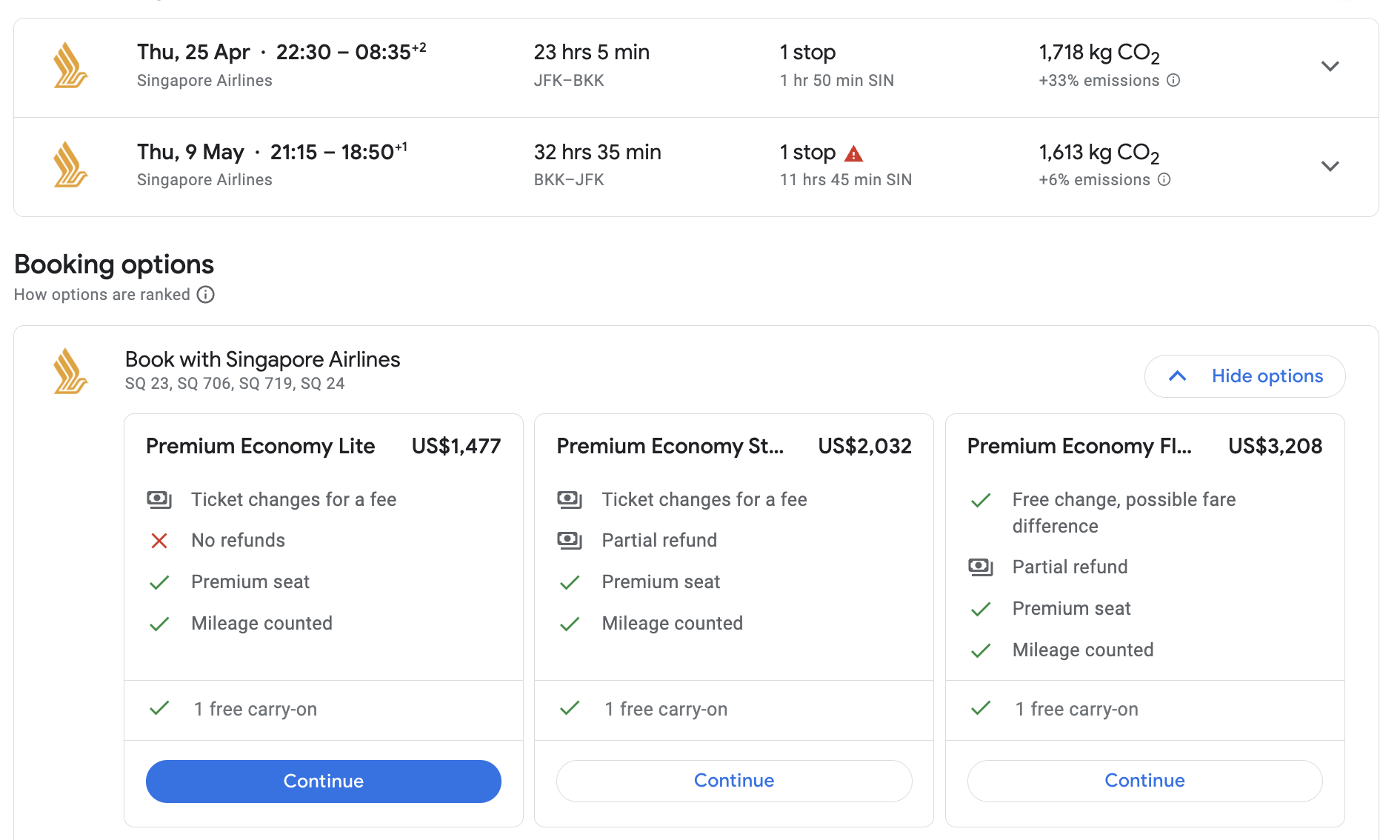Expand the Thu, 25 Apr flight details
Screen dimensions: 1400x840
[x=1330, y=67]
